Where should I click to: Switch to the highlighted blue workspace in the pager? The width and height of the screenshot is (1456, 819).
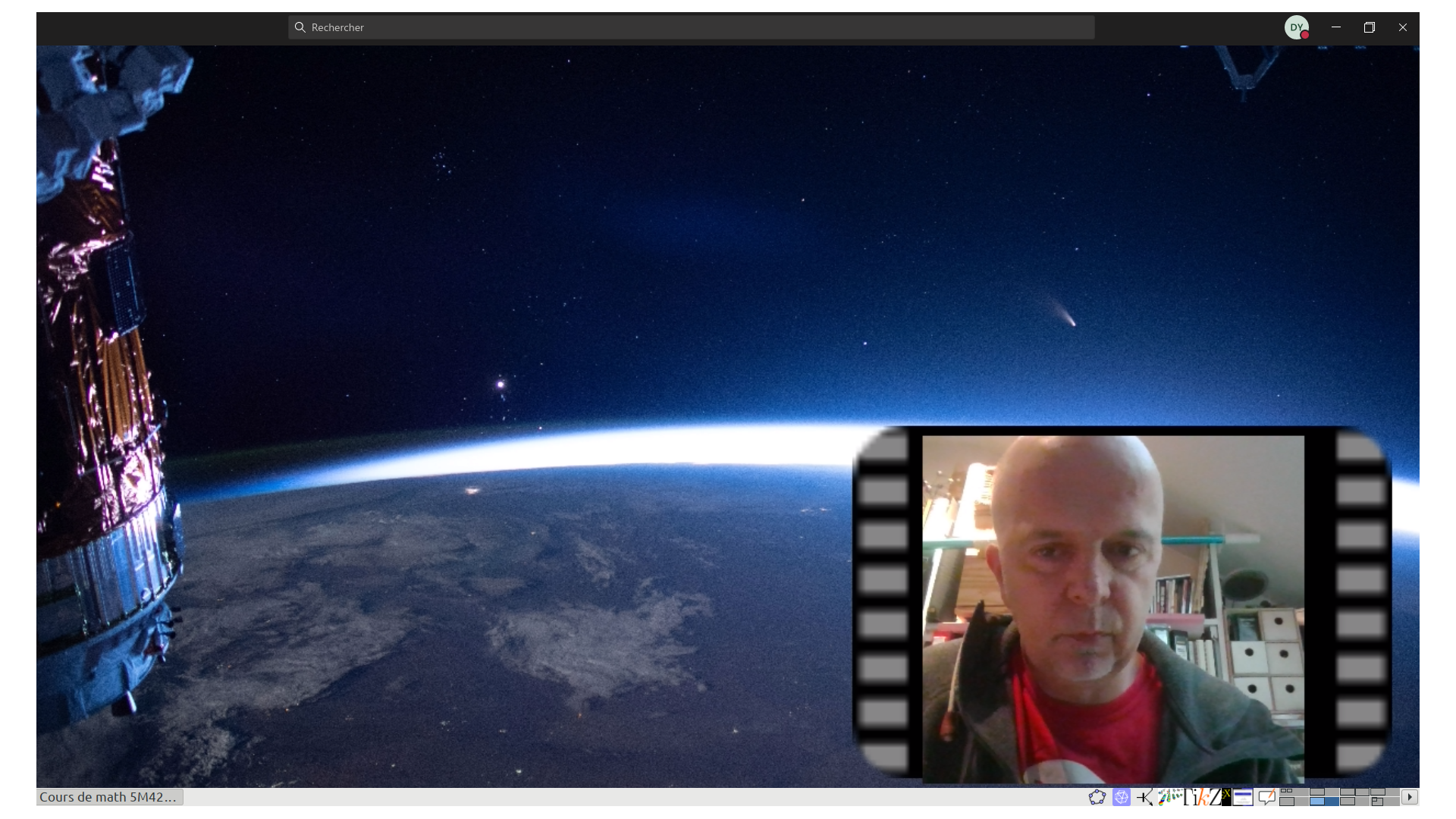point(1325,802)
